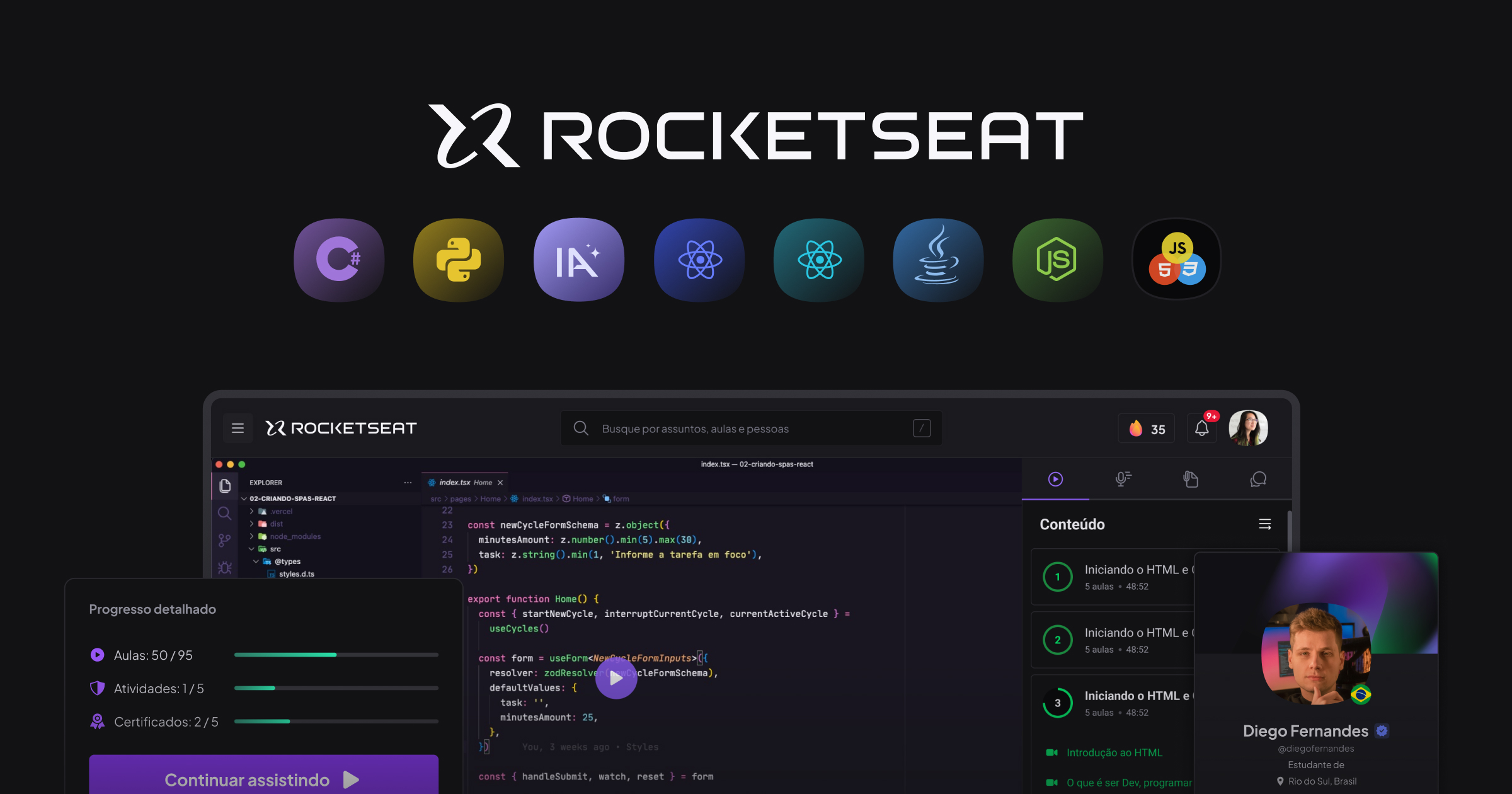This screenshot has height=794, width=1512.
Task: Click the shield icon beside Atividades
Action: click(97, 688)
